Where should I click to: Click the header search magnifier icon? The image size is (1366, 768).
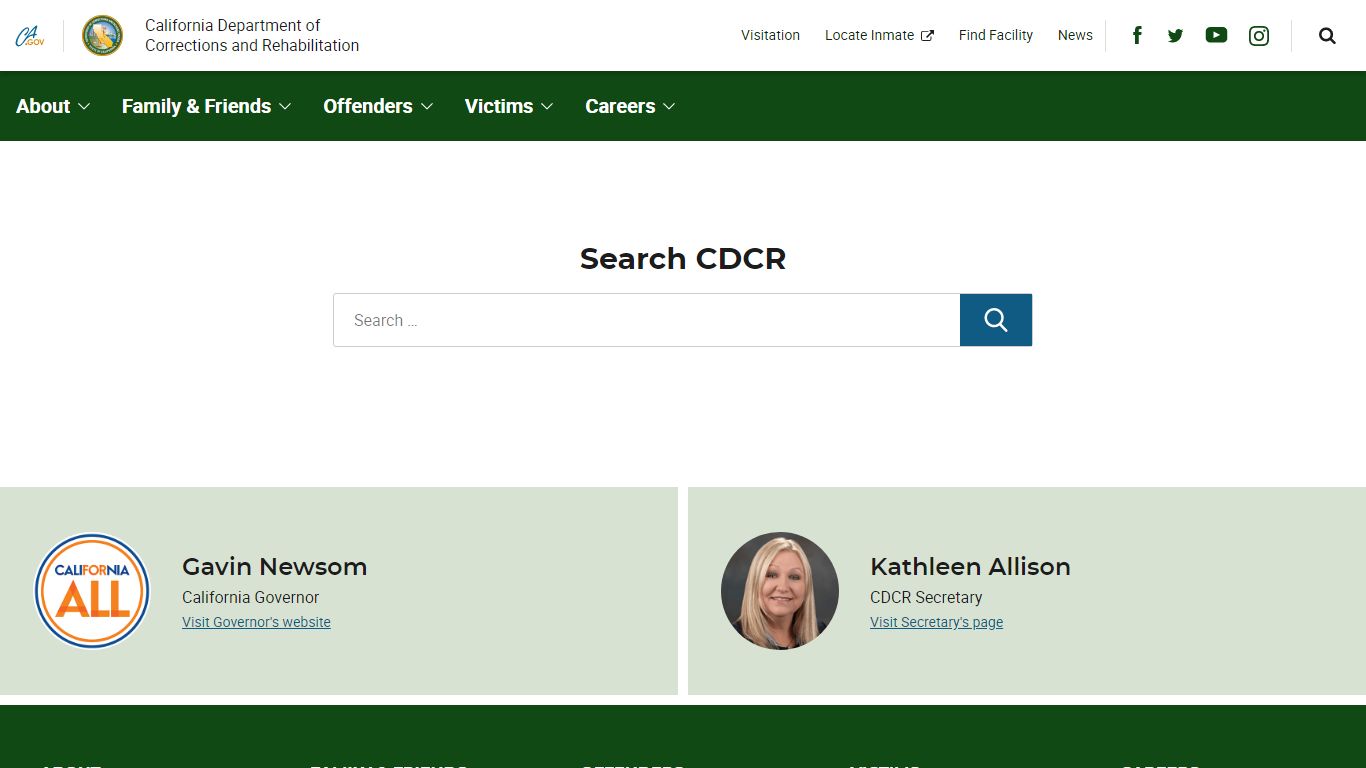point(1327,36)
